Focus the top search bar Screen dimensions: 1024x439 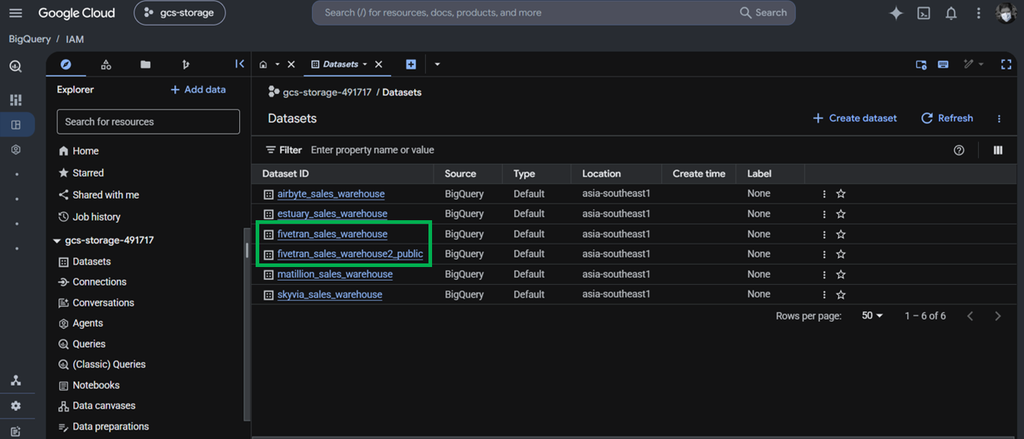tap(553, 12)
